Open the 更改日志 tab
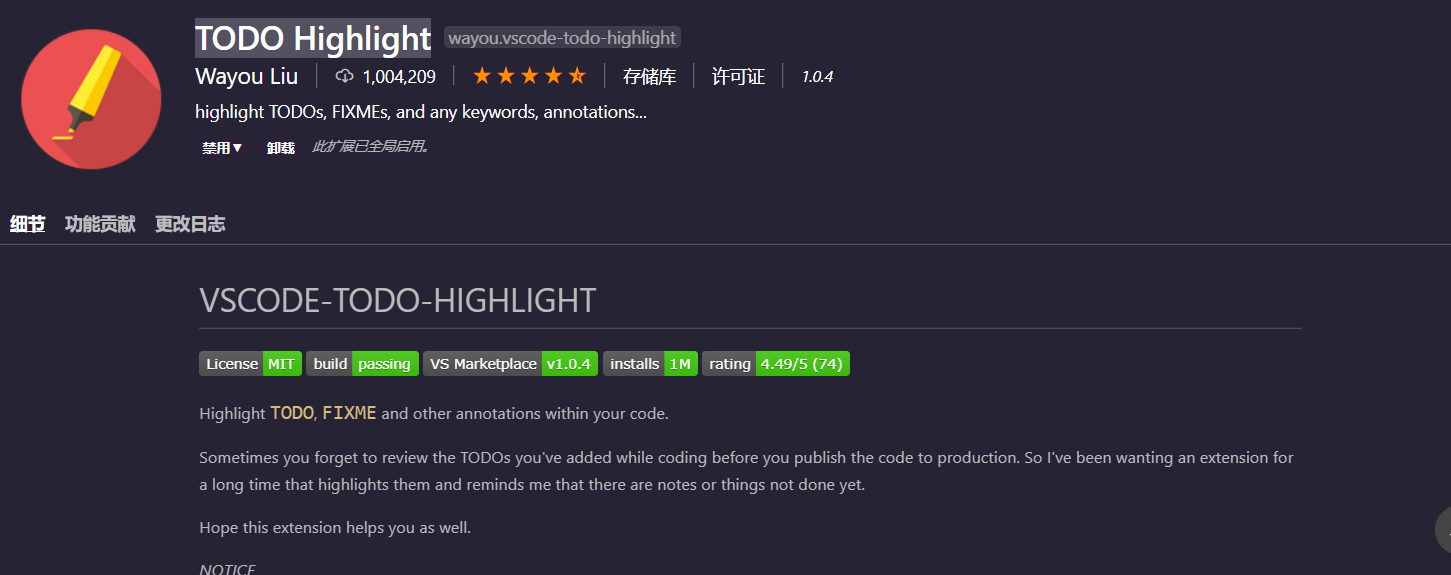 (190, 224)
